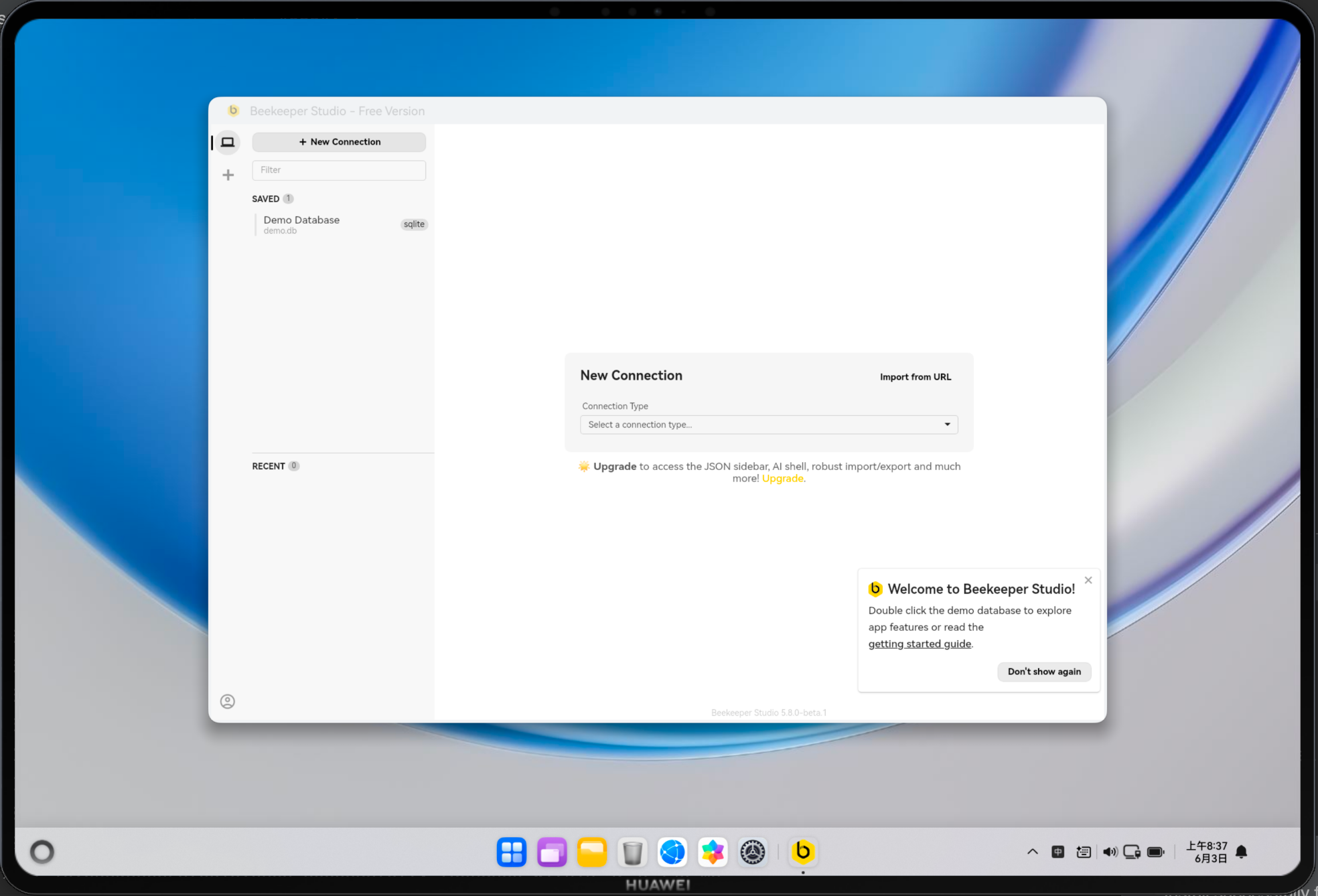This screenshot has height=896, width=1318.
Task: Click the plus icon in left rail
Action: [228, 175]
